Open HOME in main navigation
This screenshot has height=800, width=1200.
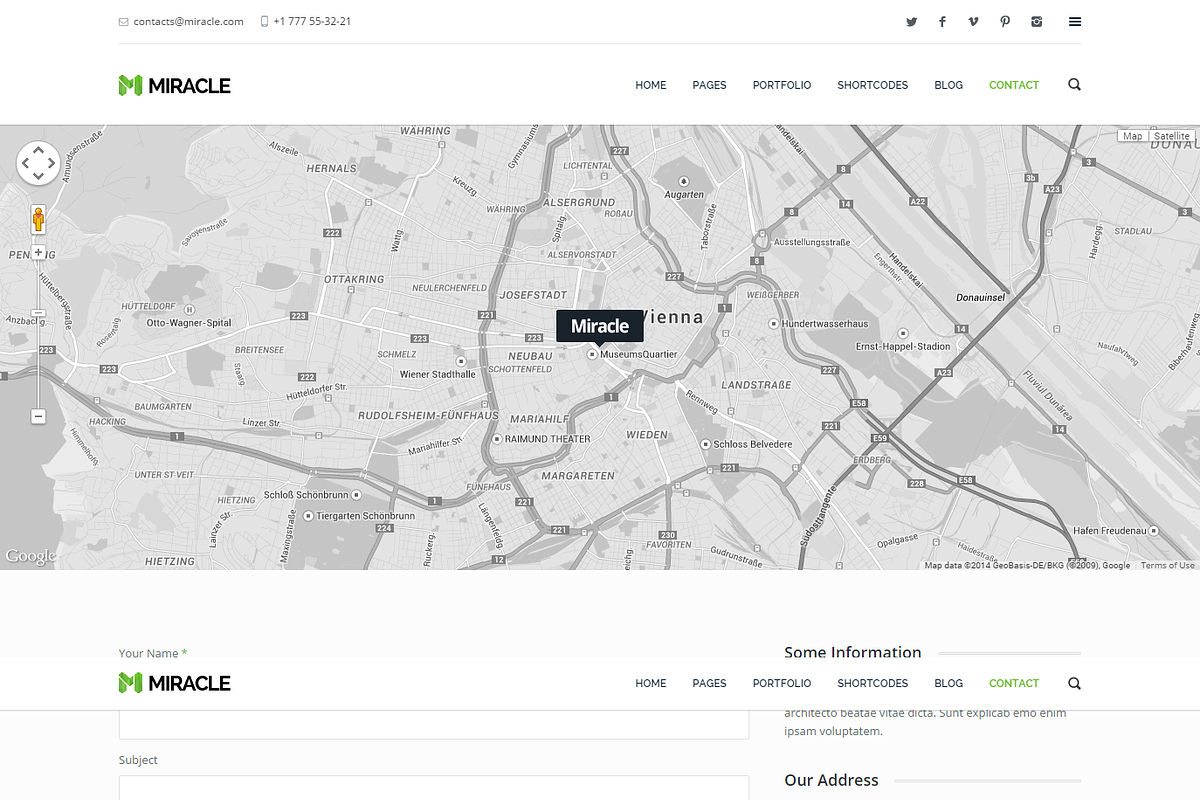pos(650,85)
